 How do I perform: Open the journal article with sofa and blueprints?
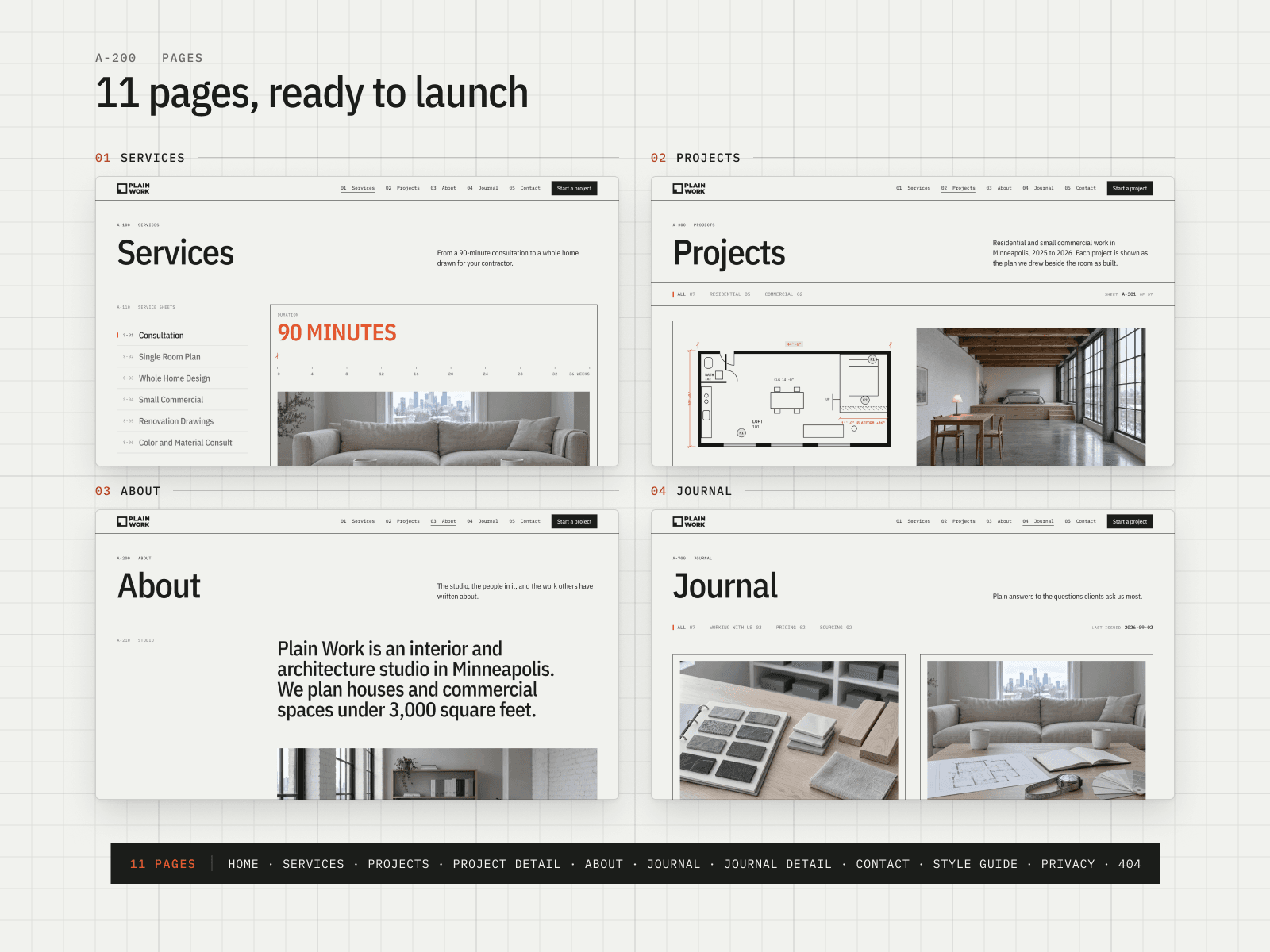click(x=1037, y=730)
